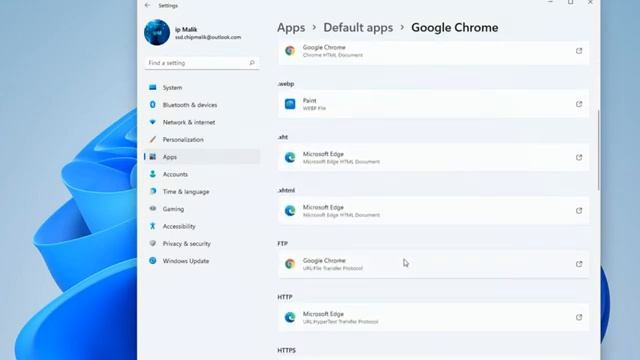Click the Network wifi icon in sidebar

(153, 122)
